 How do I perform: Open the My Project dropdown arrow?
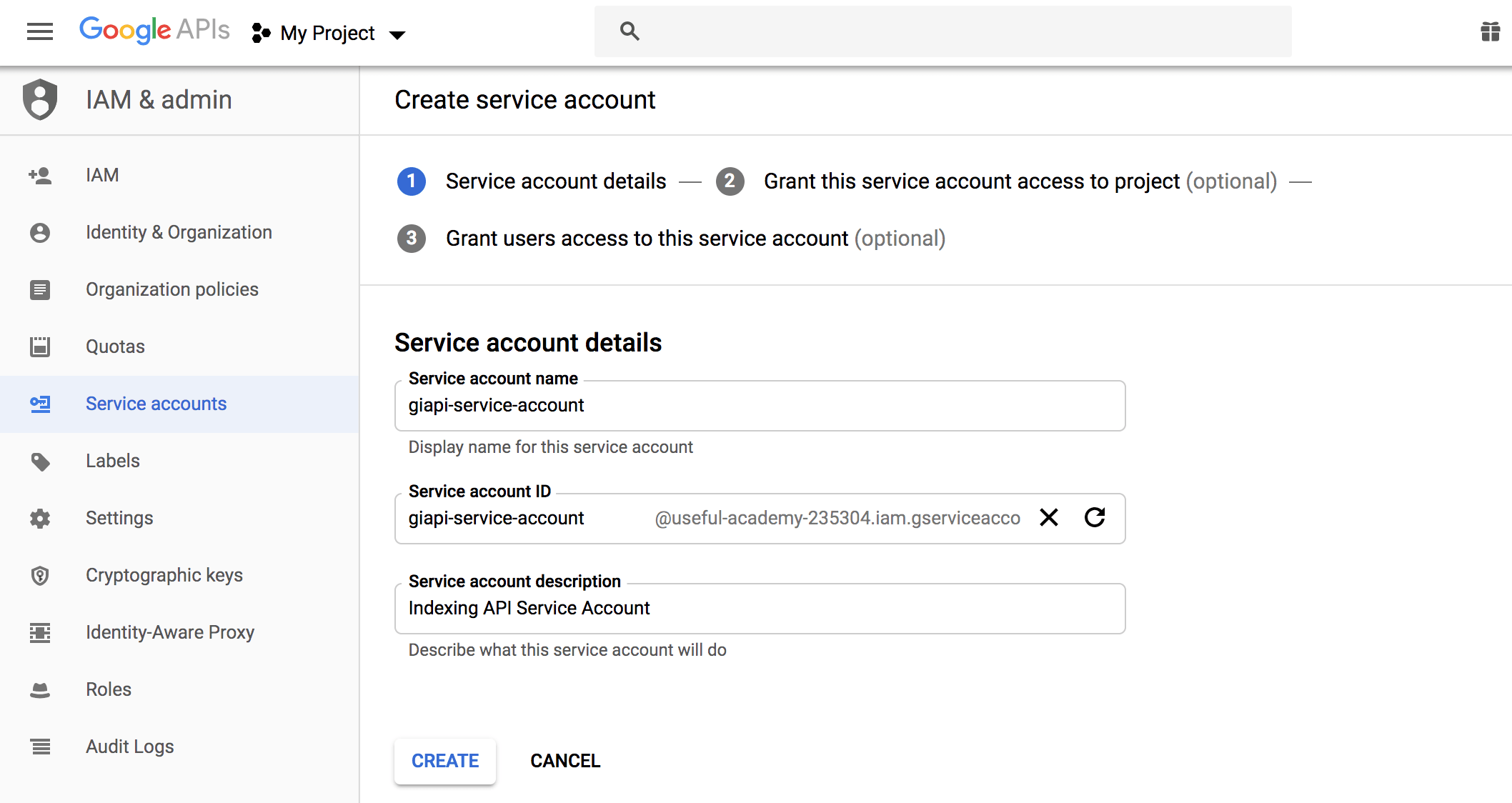click(x=397, y=34)
